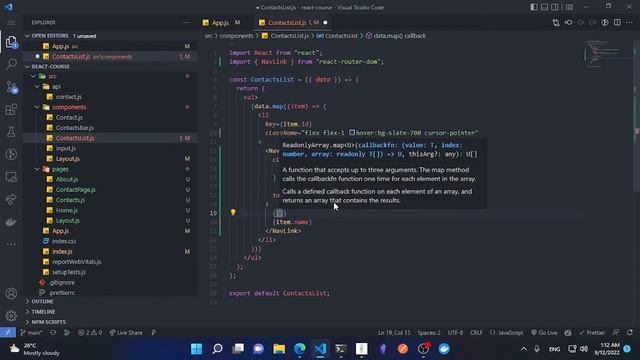Open reportWebVitals.js in file tree

[x=77, y=262]
